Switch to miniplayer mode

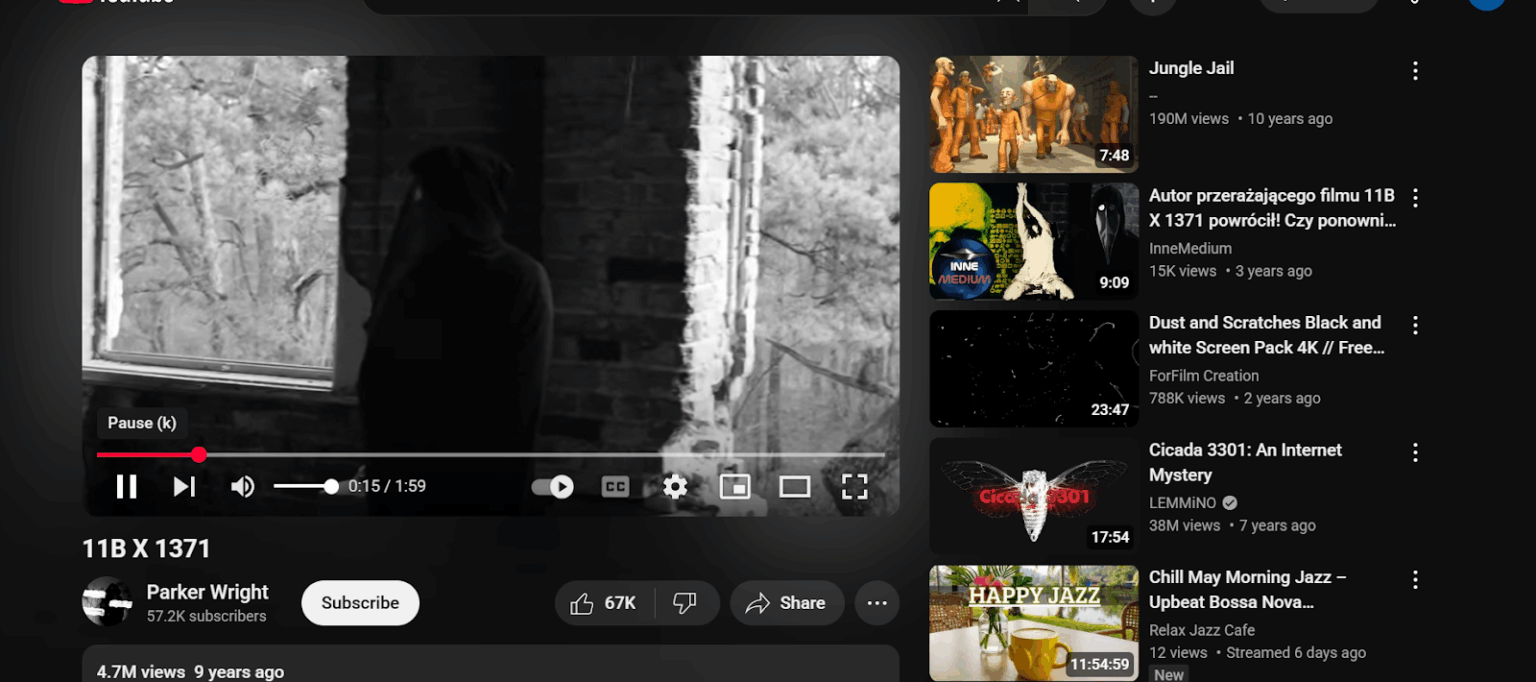click(735, 486)
